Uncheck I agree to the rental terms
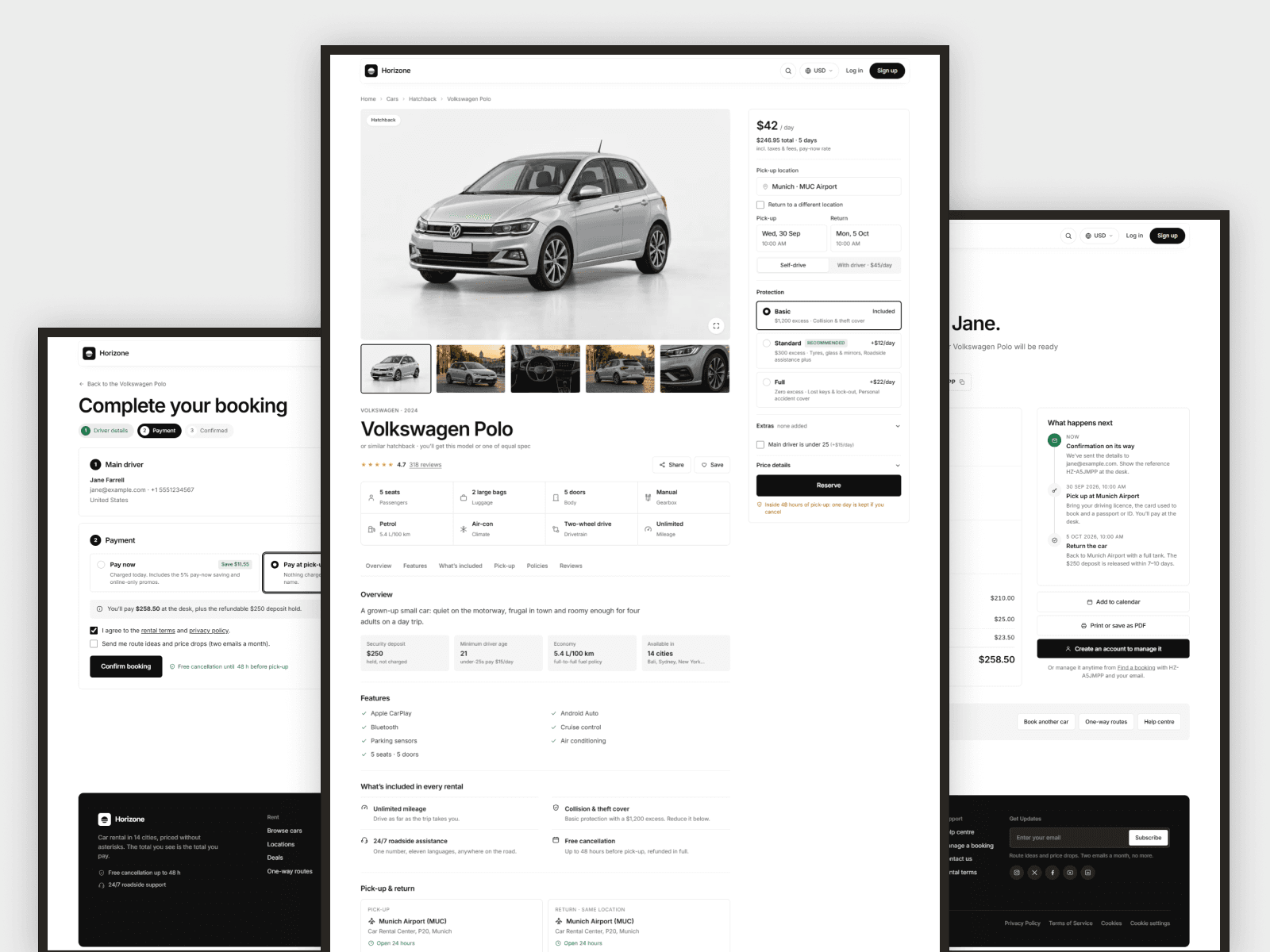1270x952 pixels. tap(94, 631)
